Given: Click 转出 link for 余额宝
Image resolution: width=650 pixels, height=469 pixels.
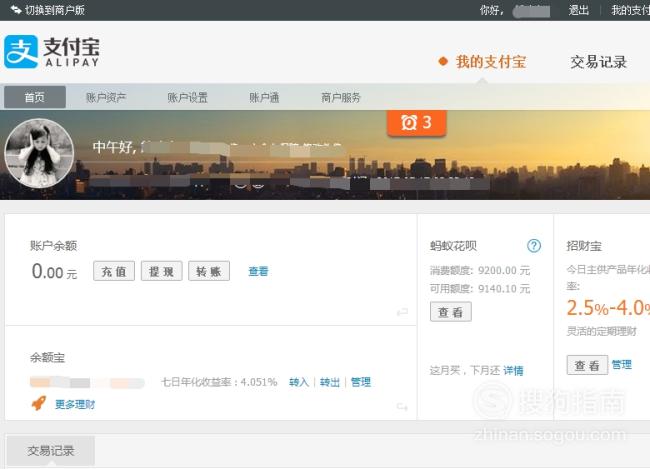Looking at the screenshot, I should pyautogui.click(x=330, y=382).
